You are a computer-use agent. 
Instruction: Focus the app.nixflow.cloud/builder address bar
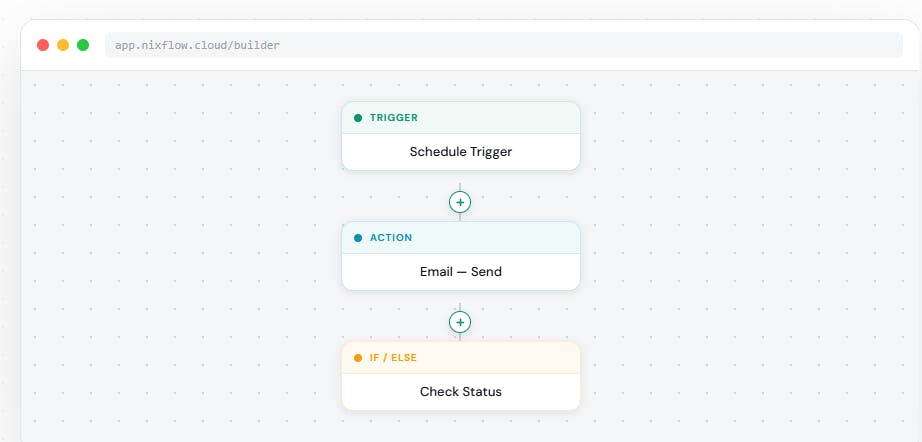[x=503, y=45]
